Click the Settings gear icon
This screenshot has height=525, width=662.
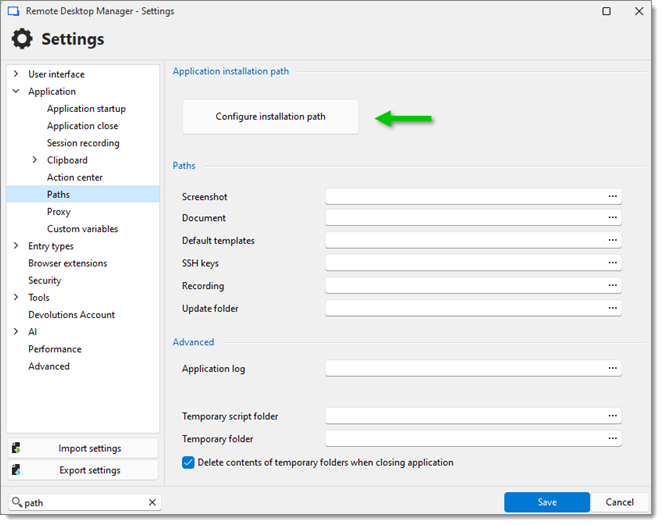[x=22, y=39]
